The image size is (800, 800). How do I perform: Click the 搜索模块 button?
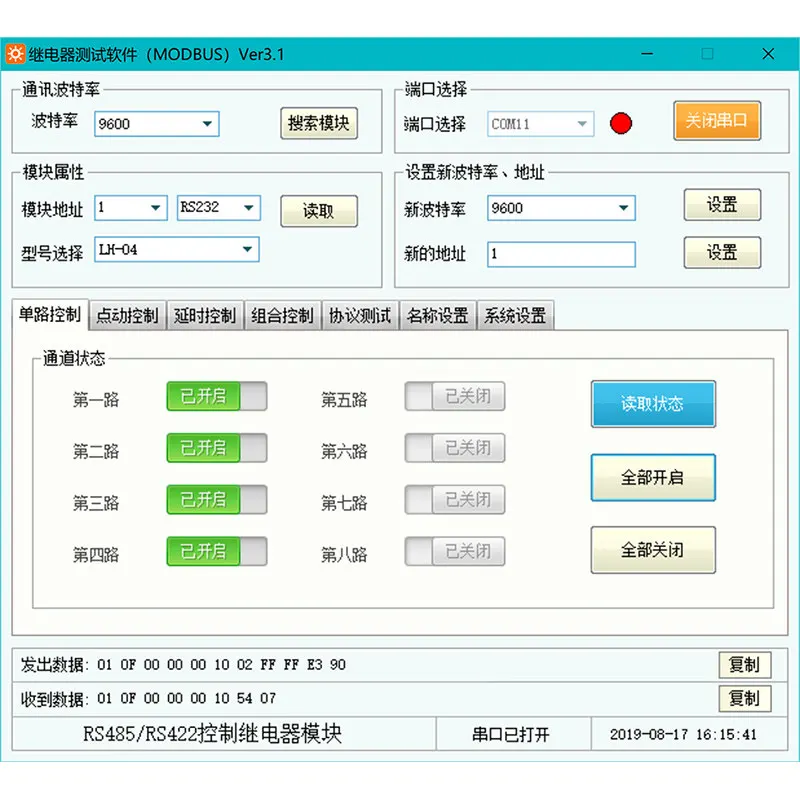coord(319,123)
